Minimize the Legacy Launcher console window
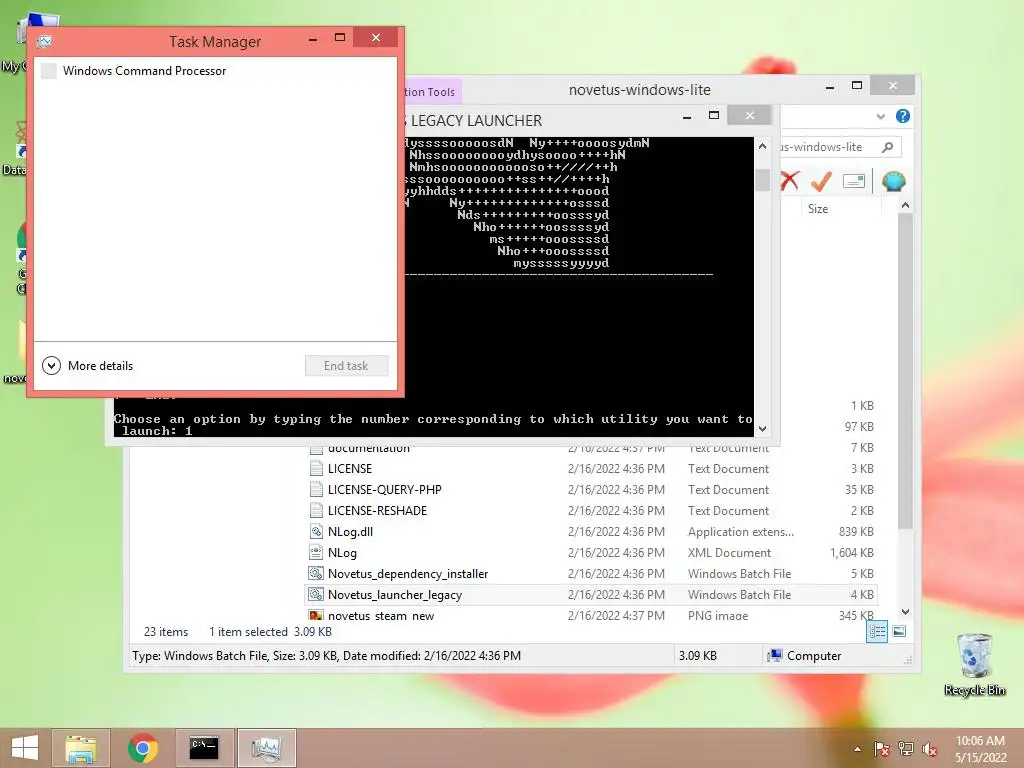Viewport: 1024px width, 768px height. pos(686,117)
